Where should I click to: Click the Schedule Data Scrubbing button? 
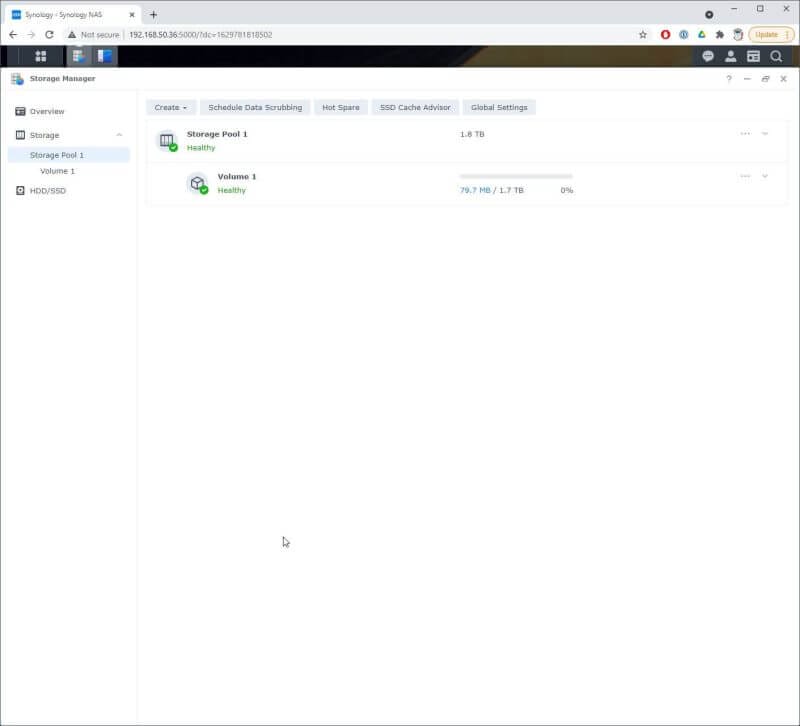(253, 107)
